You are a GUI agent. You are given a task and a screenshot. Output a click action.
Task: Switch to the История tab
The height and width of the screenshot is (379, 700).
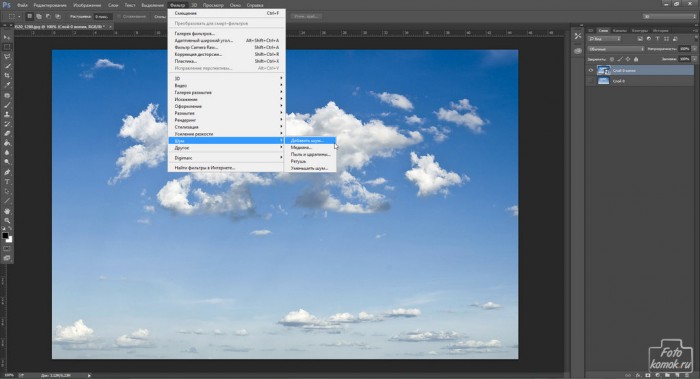pyautogui.click(x=660, y=30)
